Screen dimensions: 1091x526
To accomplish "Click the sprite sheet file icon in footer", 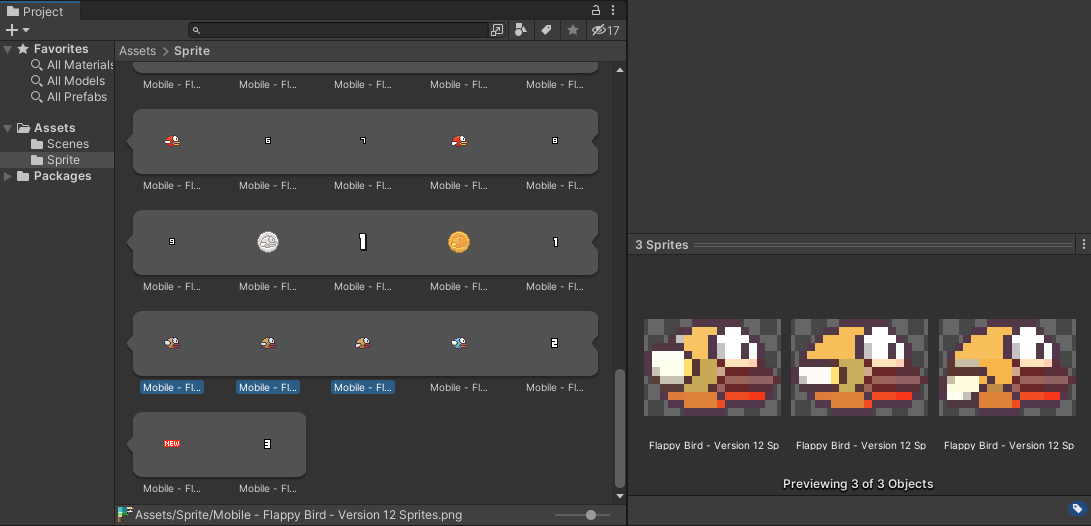I will coord(125,515).
